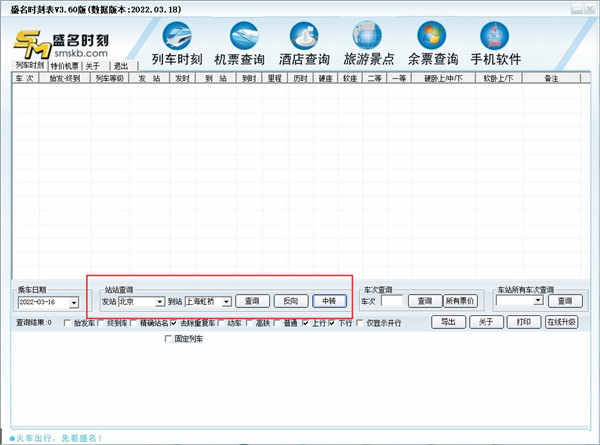Click the 备注 column header
This screenshot has width=600, height=445.
point(551,78)
